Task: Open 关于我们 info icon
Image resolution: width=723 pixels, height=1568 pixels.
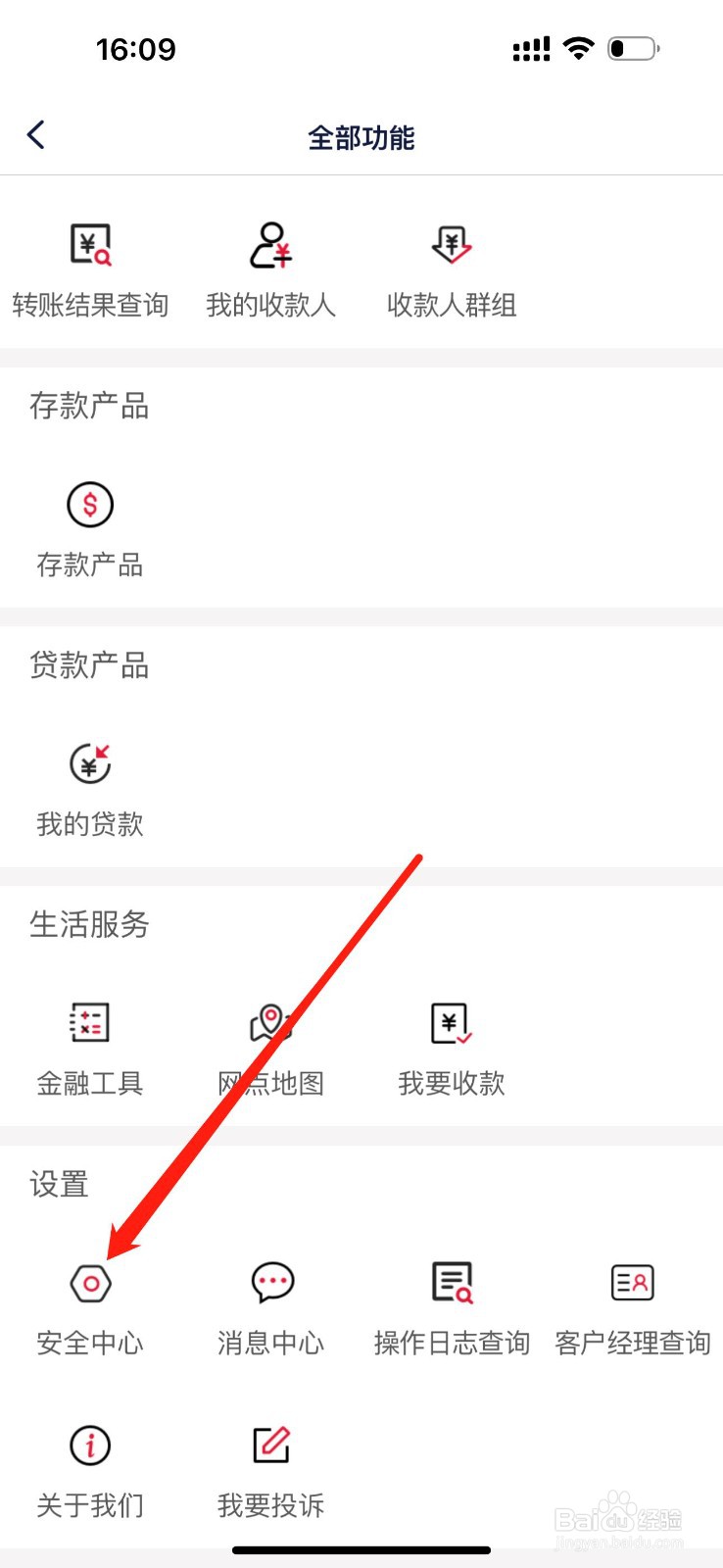Action: 90,1445
